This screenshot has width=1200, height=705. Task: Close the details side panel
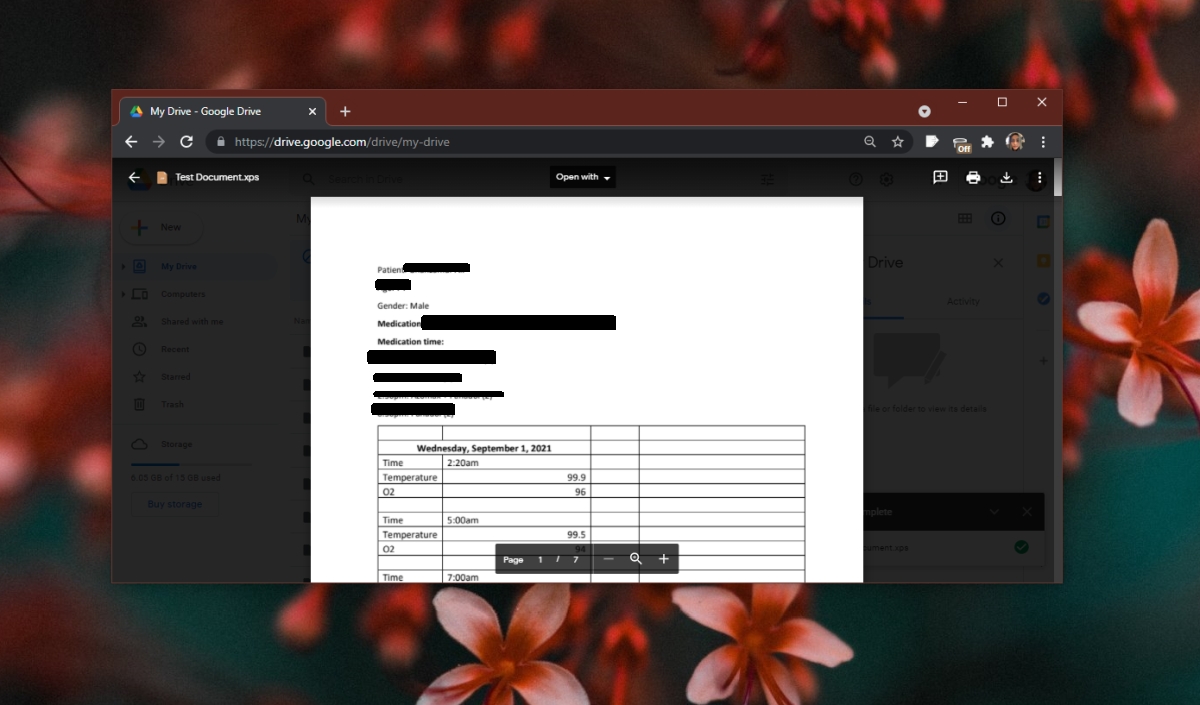pyautogui.click(x=998, y=262)
